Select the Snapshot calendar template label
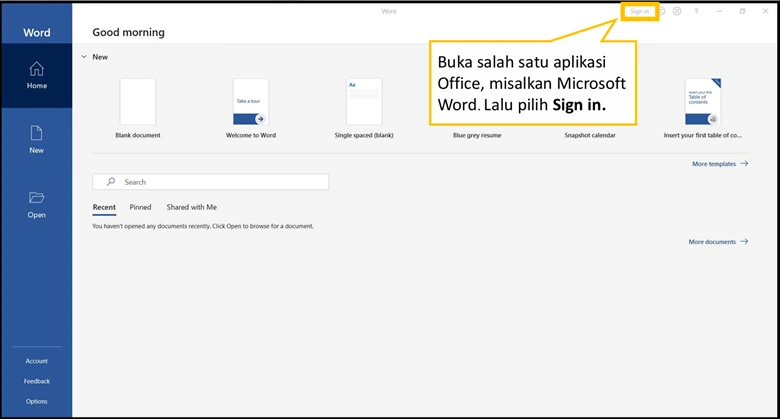 click(x=590, y=135)
